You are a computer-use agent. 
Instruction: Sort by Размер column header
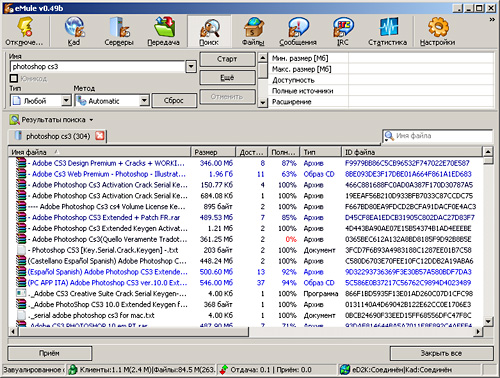(213, 152)
